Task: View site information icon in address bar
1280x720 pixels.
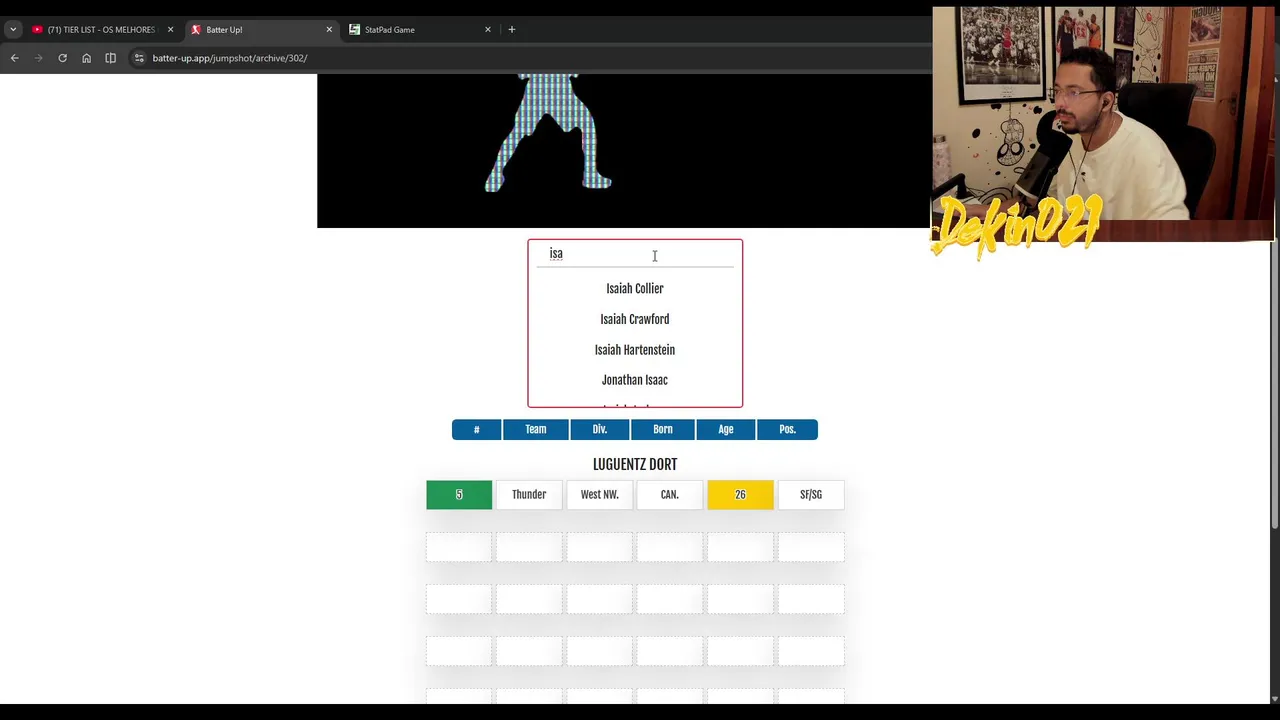Action: (x=139, y=58)
